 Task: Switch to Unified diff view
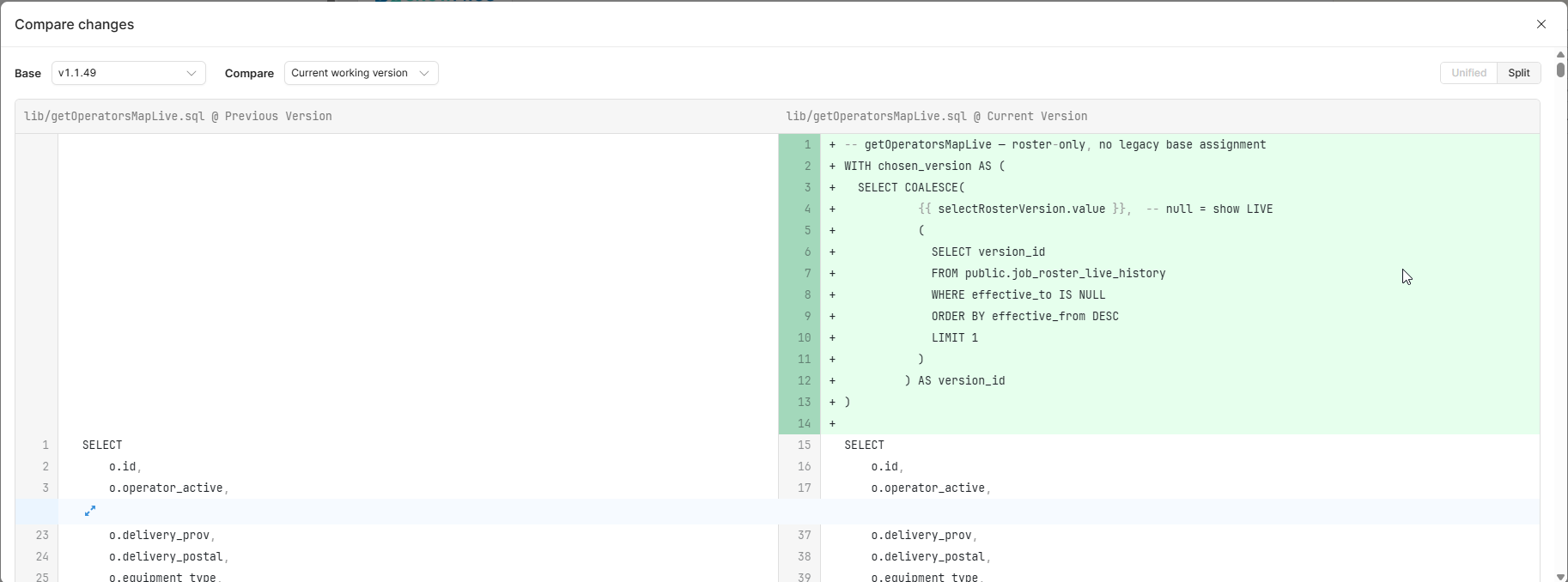pyautogui.click(x=1468, y=73)
